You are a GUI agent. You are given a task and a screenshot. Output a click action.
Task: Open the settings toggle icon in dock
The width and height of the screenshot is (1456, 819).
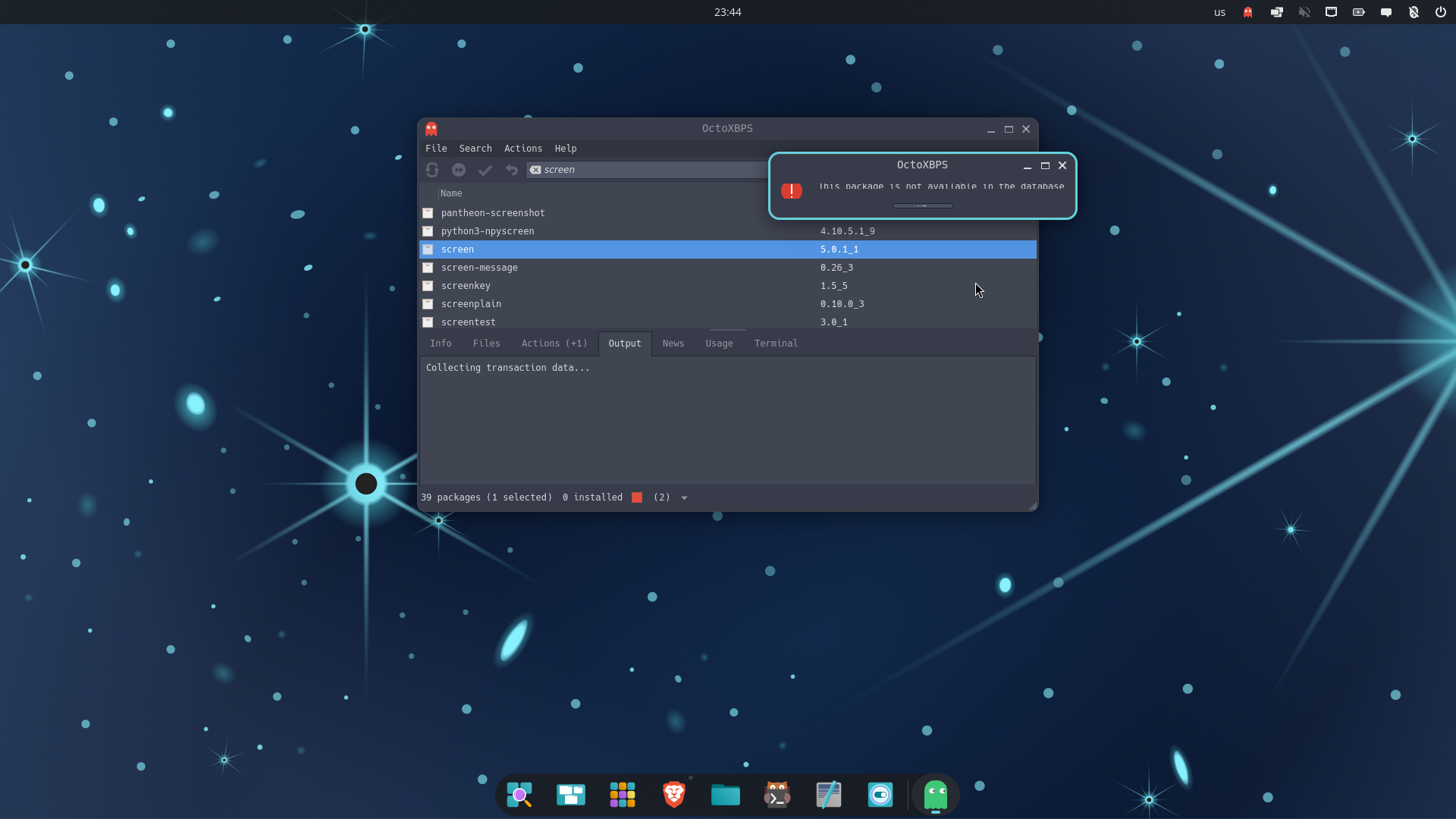tap(880, 794)
